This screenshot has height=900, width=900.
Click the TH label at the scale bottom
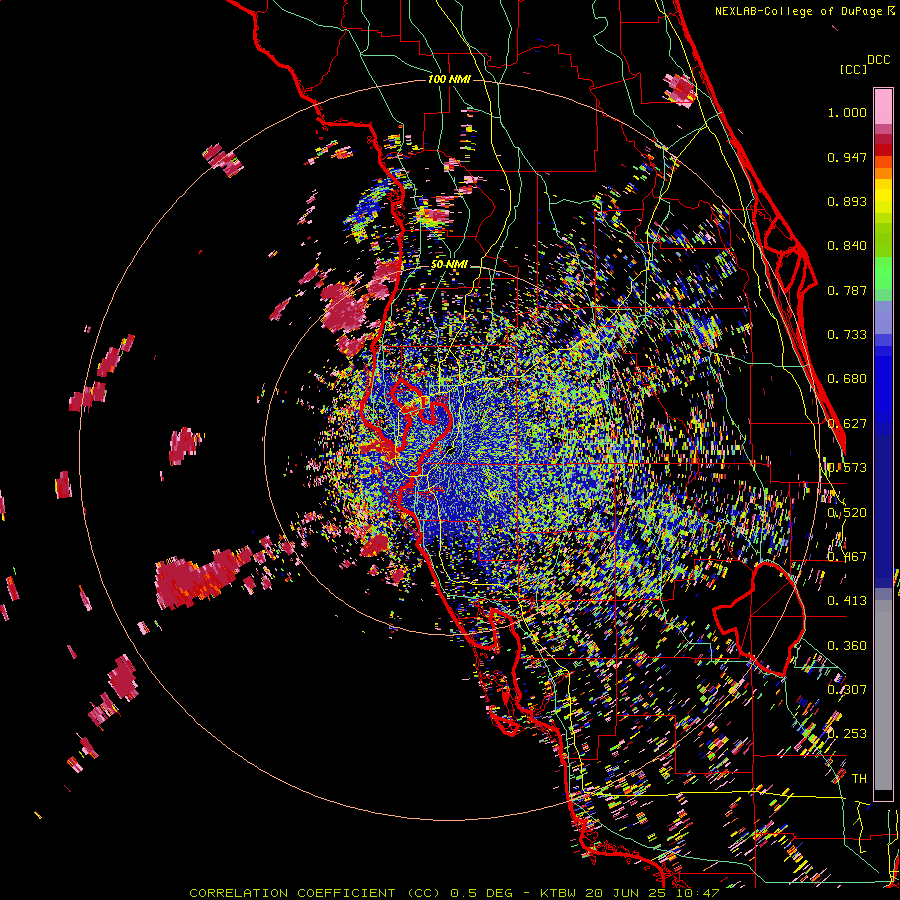click(859, 779)
